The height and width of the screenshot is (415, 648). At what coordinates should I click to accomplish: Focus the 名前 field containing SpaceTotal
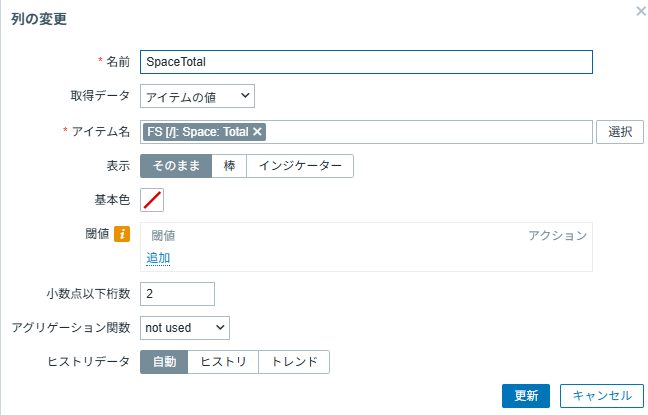tap(367, 62)
